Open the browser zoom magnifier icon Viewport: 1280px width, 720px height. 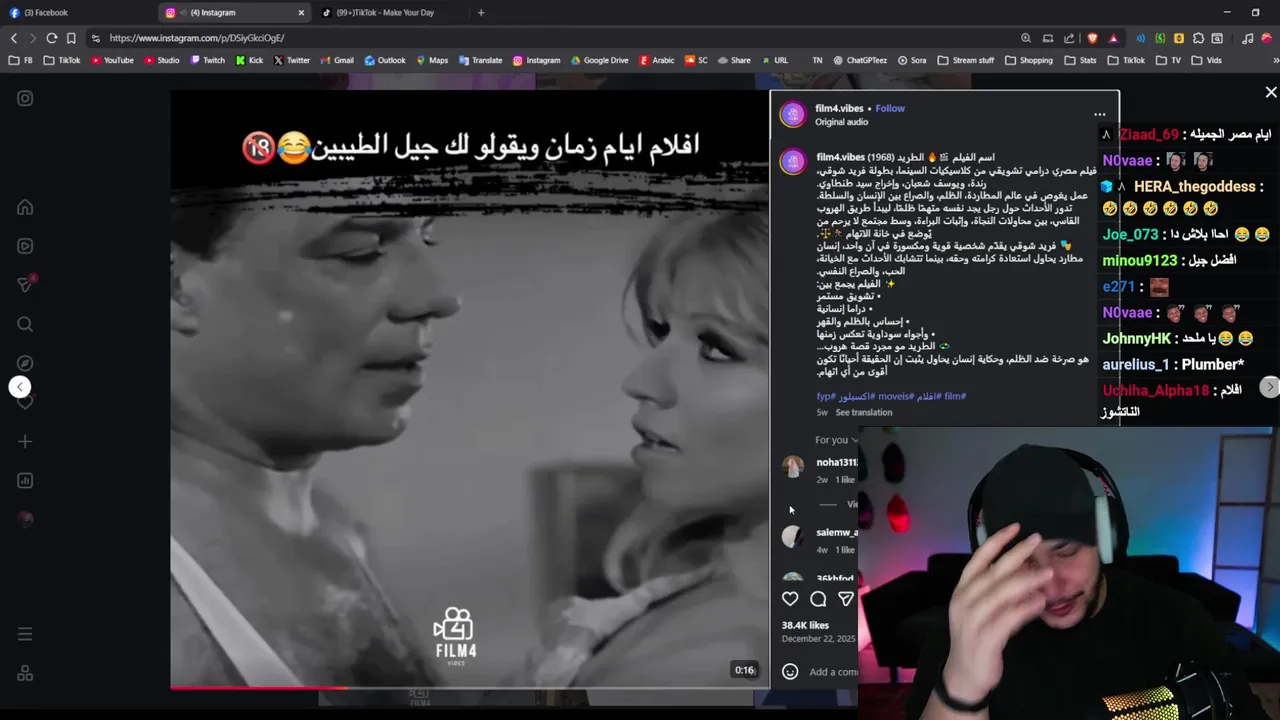click(1026, 38)
